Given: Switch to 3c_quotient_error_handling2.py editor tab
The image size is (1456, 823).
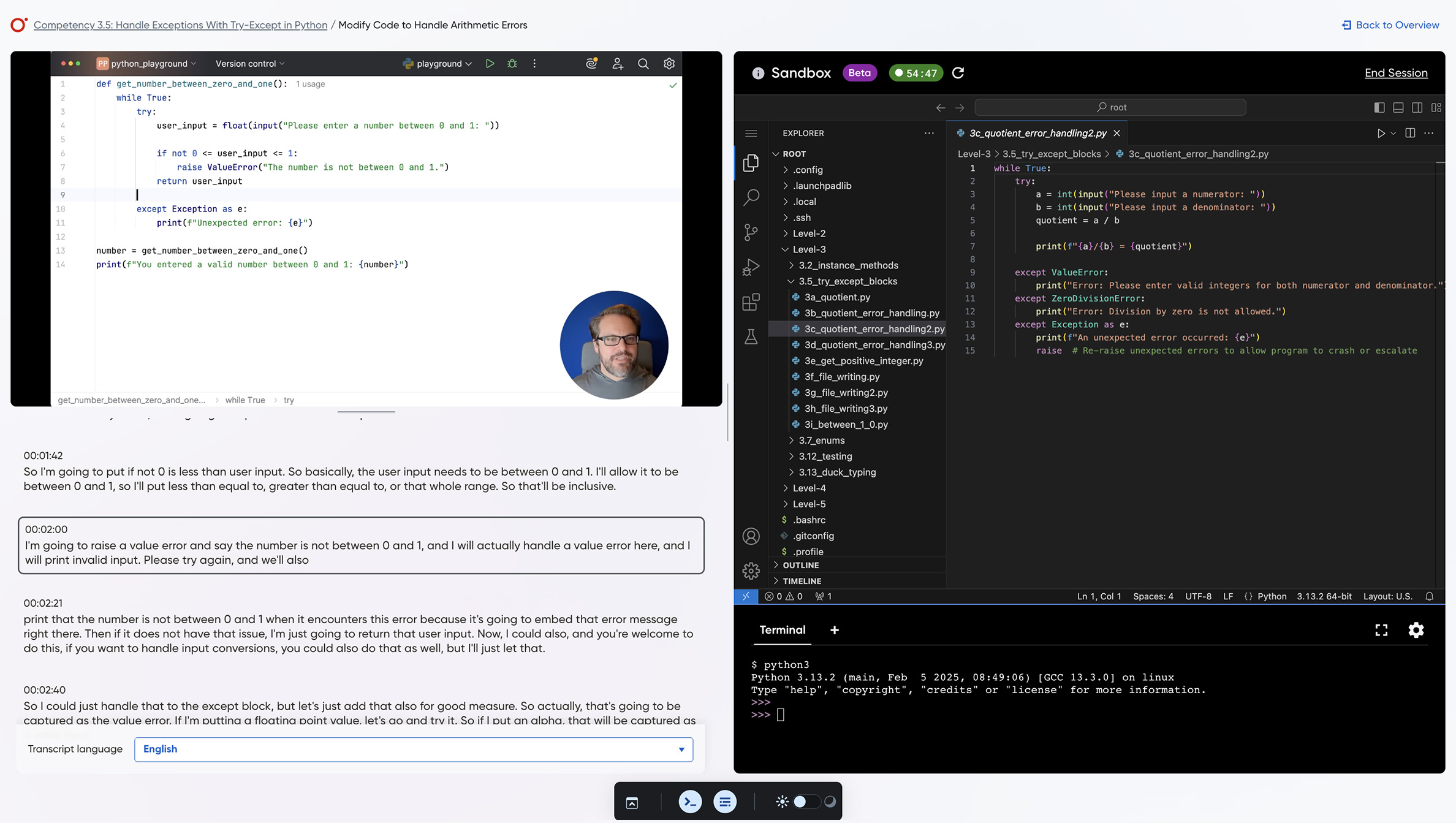Looking at the screenshot, I should point(1037,133).
